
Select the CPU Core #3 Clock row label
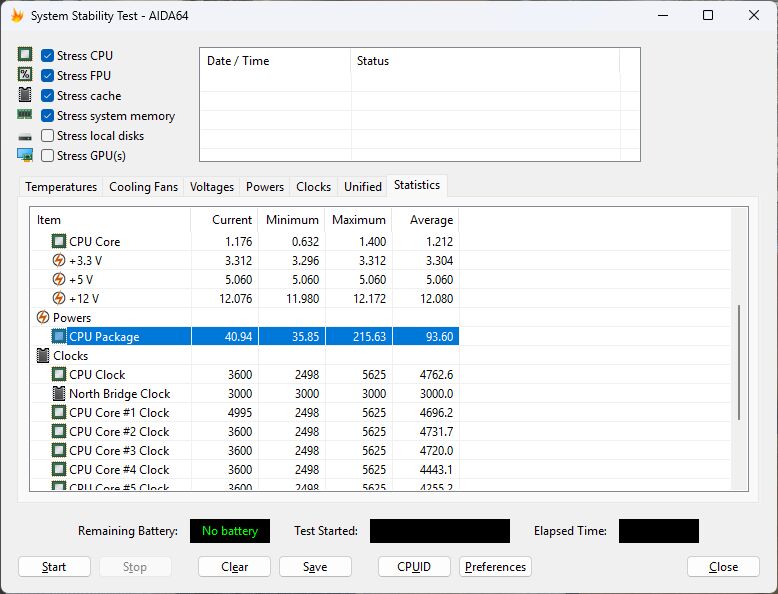(119, 451)
